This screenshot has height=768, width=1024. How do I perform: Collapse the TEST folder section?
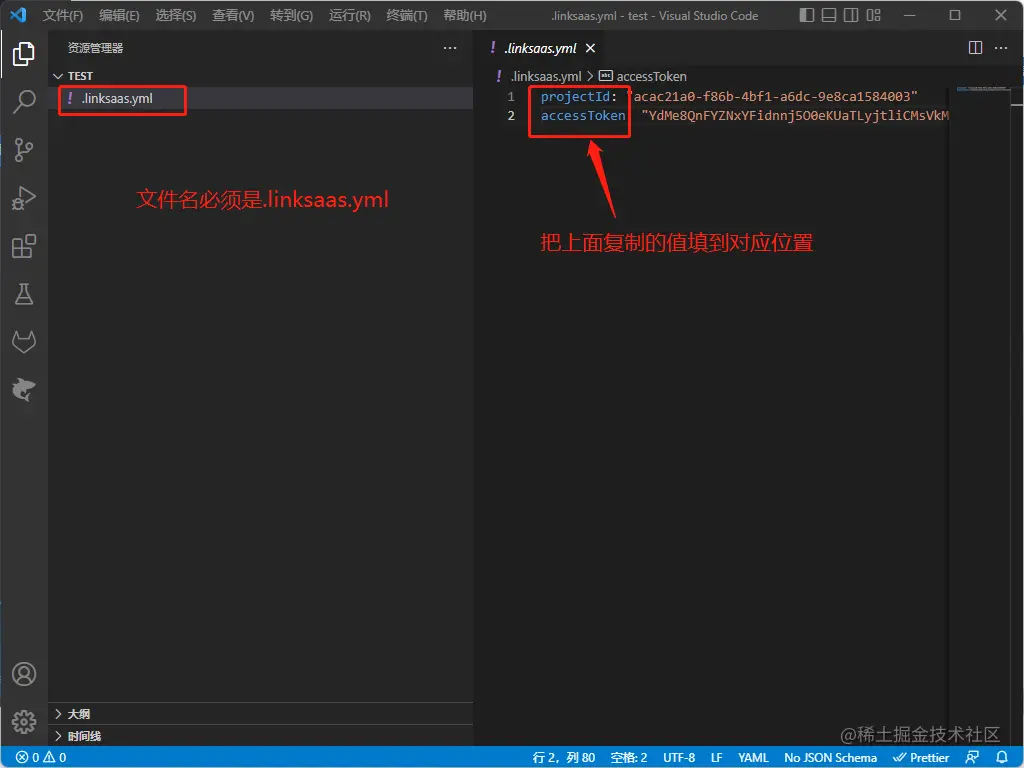[261, 76]
